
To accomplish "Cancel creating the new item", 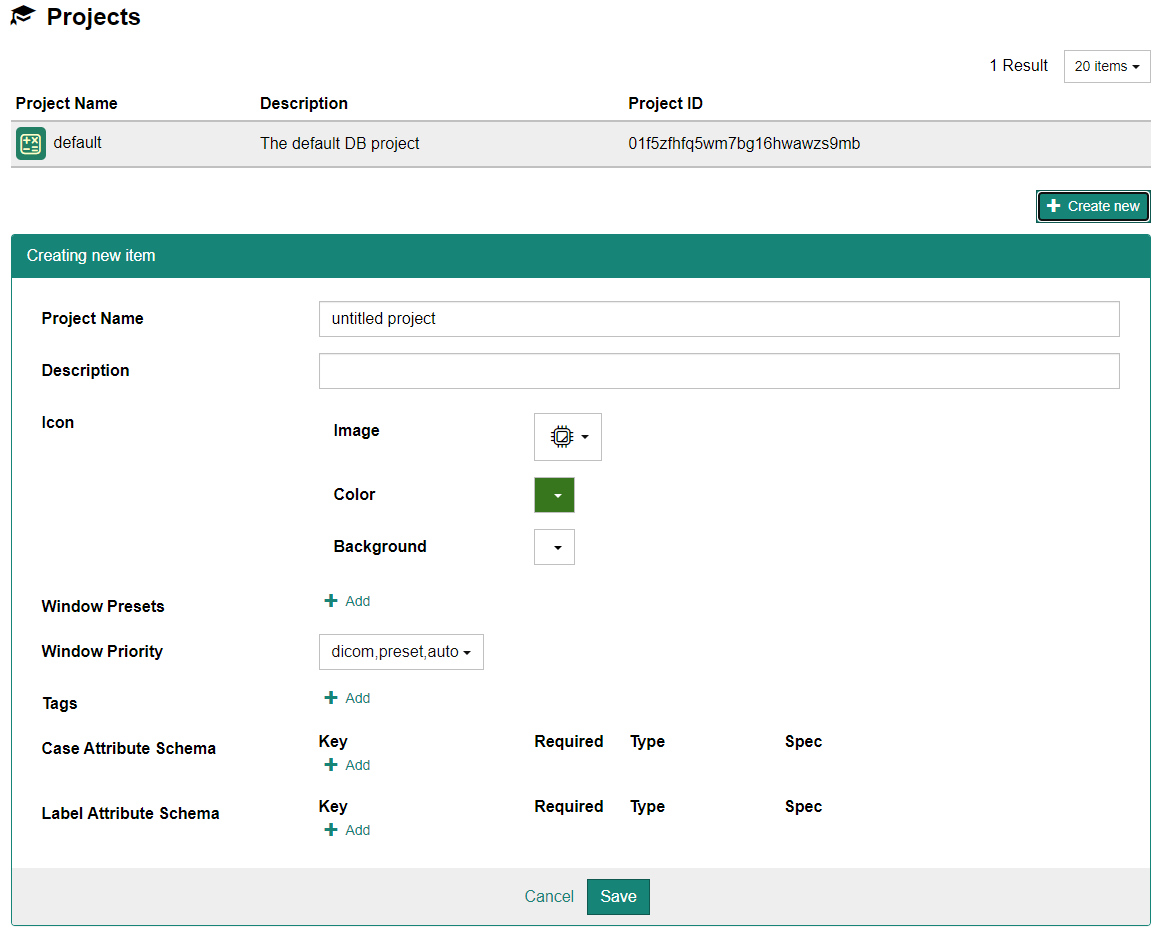I will click(549, 897).
